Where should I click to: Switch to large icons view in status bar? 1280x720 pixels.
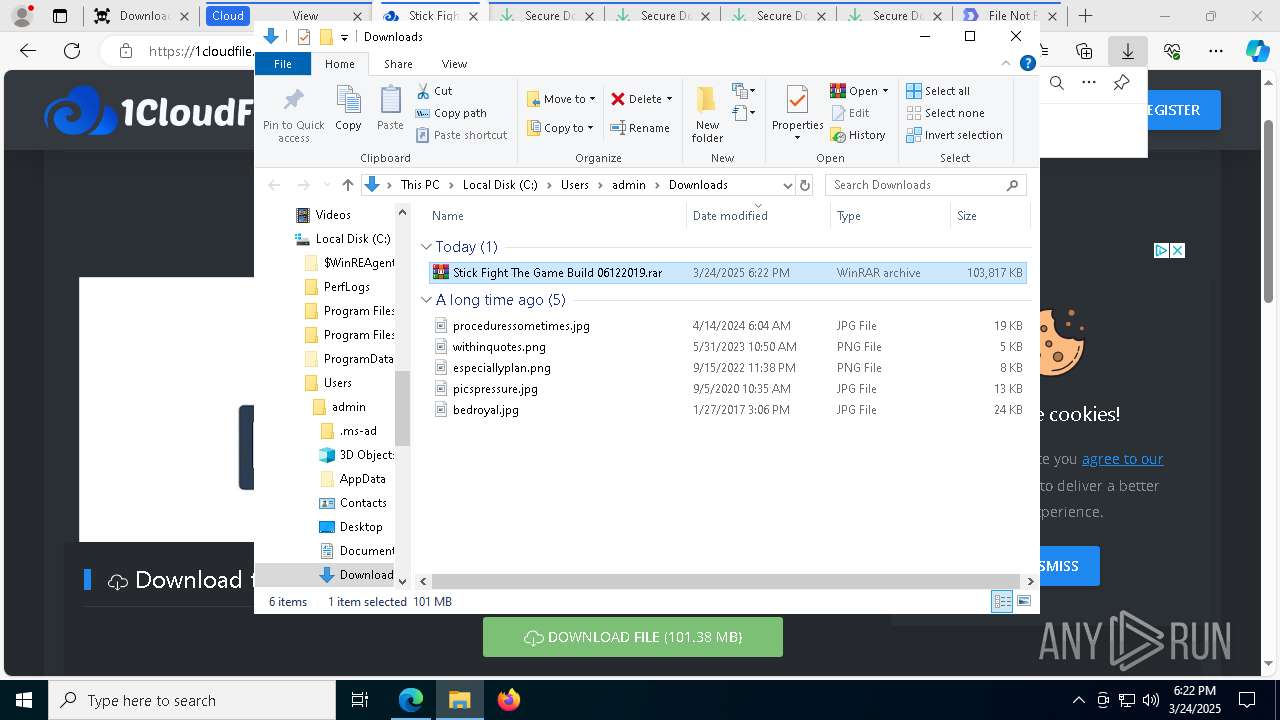tap(1024, 601)
